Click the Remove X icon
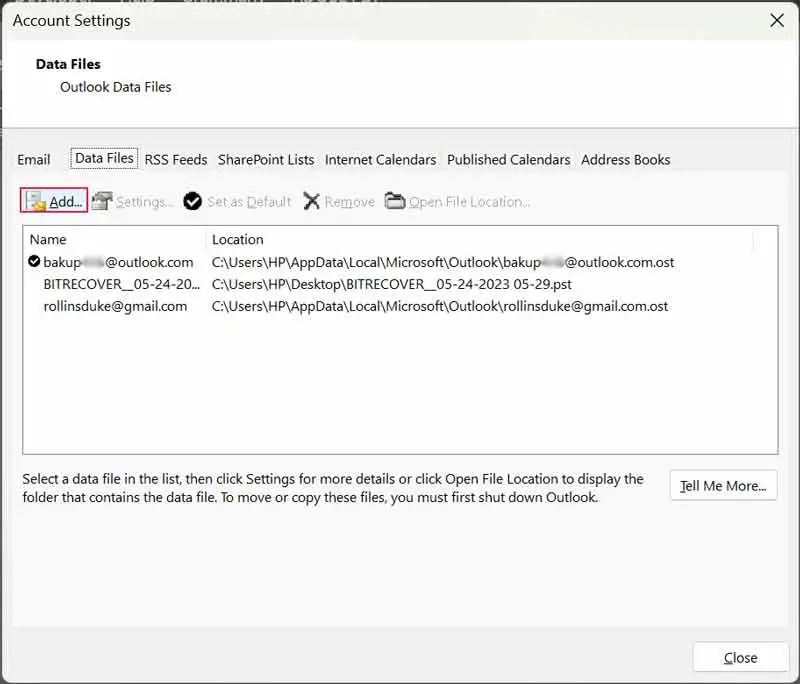800x684 pixels. click(x=312, y=202)
